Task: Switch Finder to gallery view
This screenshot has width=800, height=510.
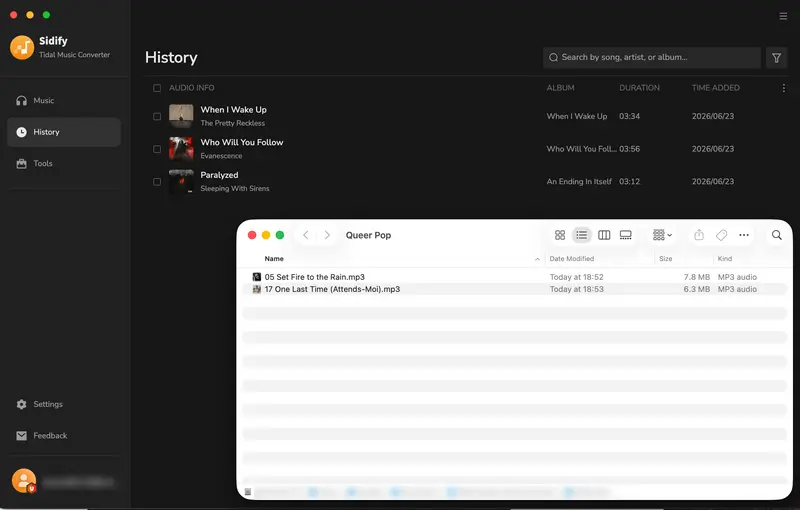Action: 626,235
